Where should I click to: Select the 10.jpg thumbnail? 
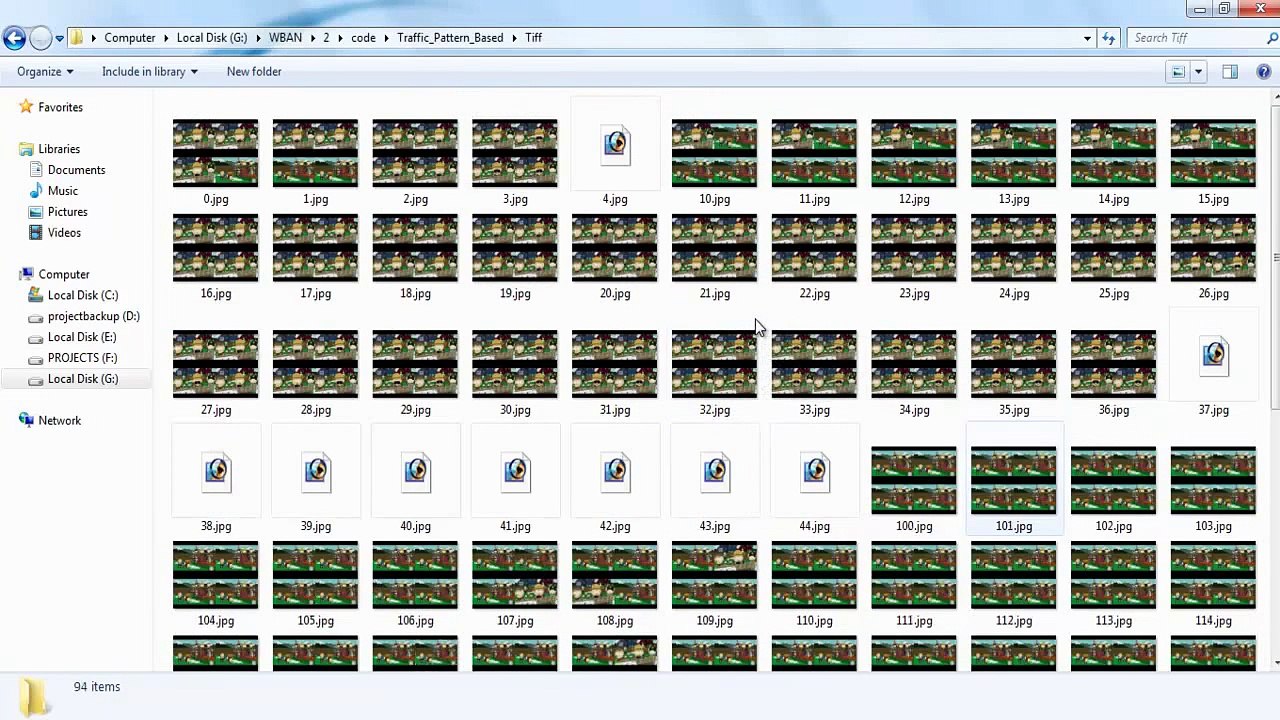[714, 153]
